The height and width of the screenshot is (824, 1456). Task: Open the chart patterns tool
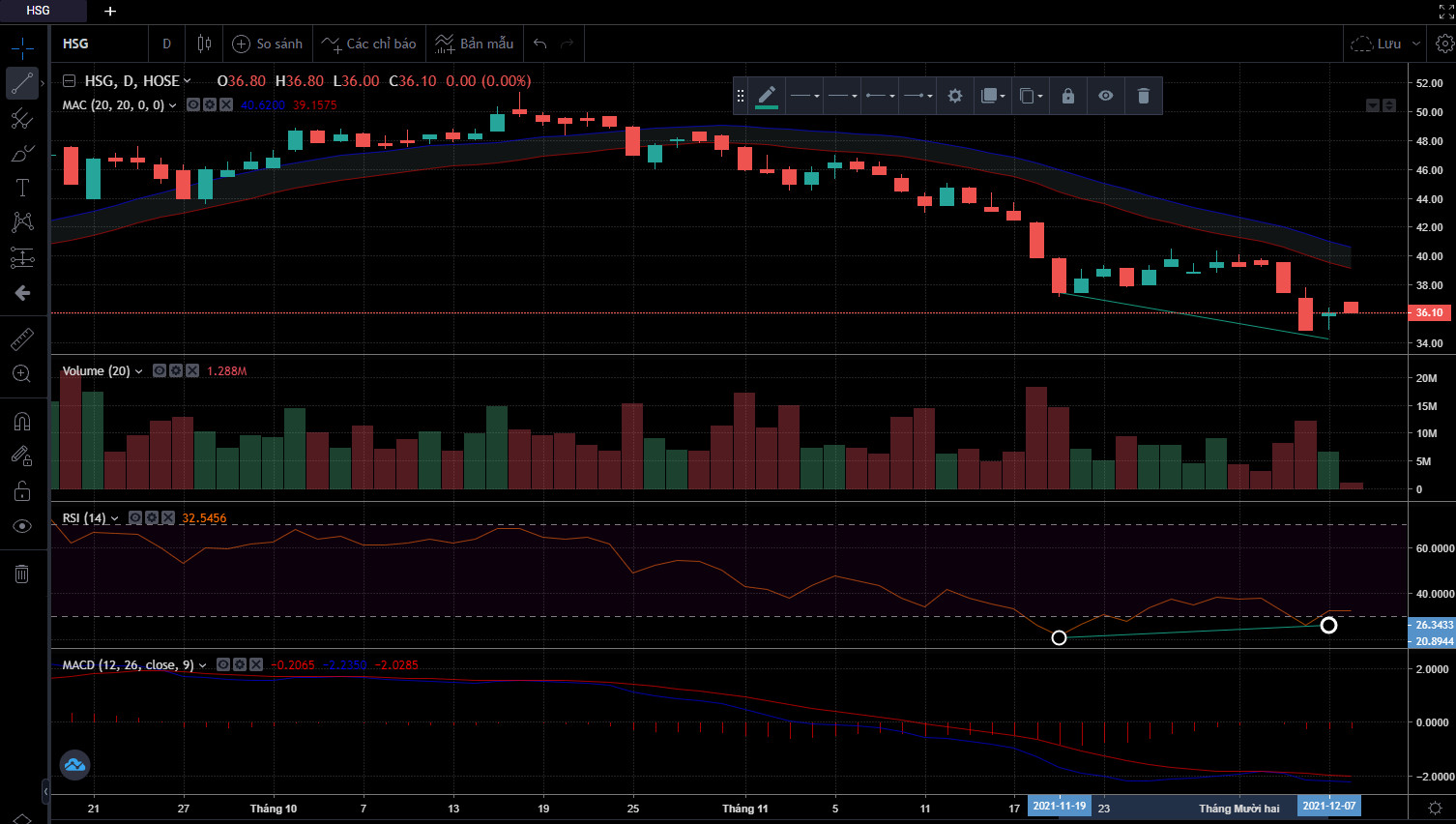click(22, 222)
